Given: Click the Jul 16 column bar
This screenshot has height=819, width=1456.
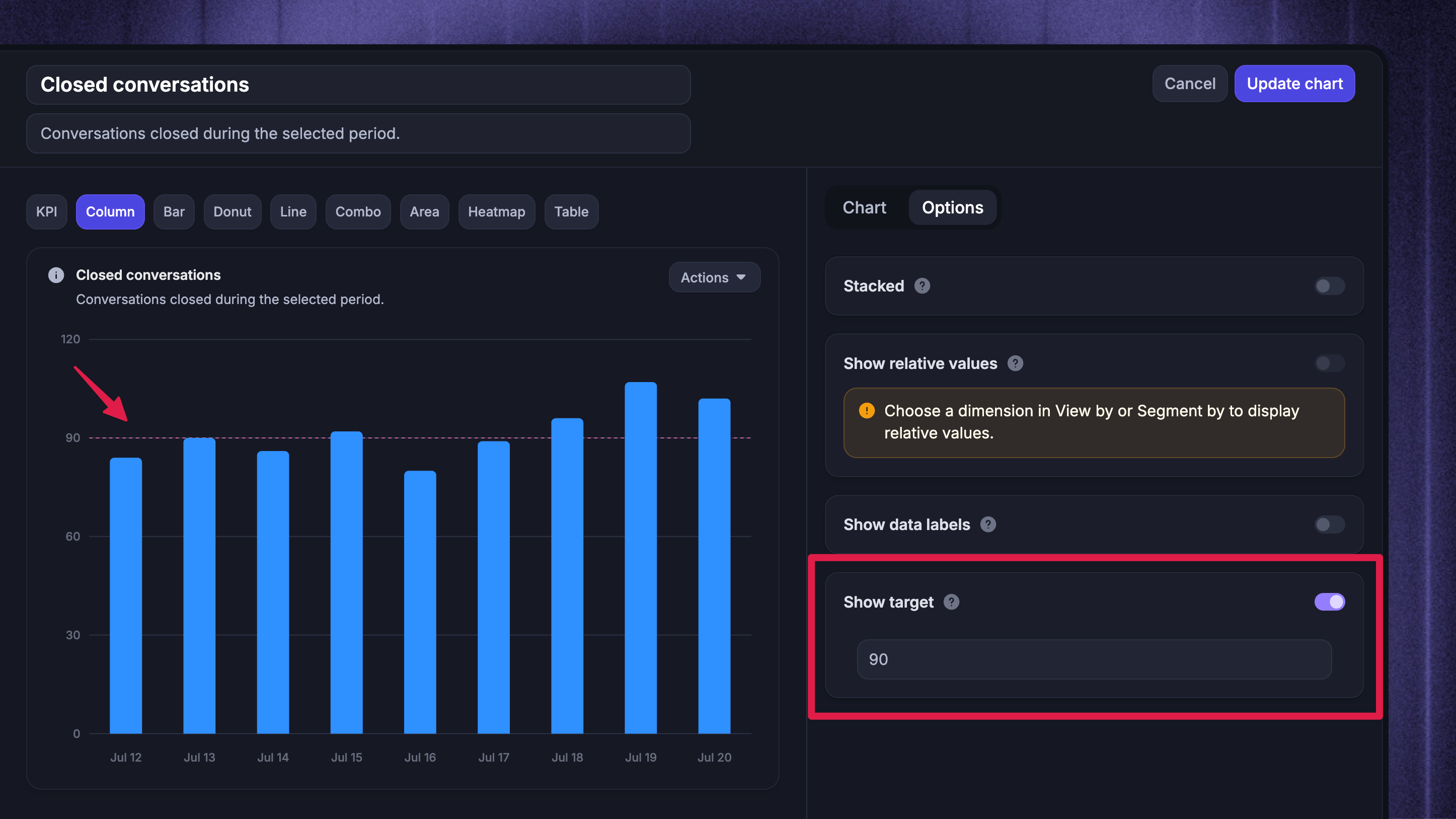Looking at the screenshot, I should click(x=420, y=603).
